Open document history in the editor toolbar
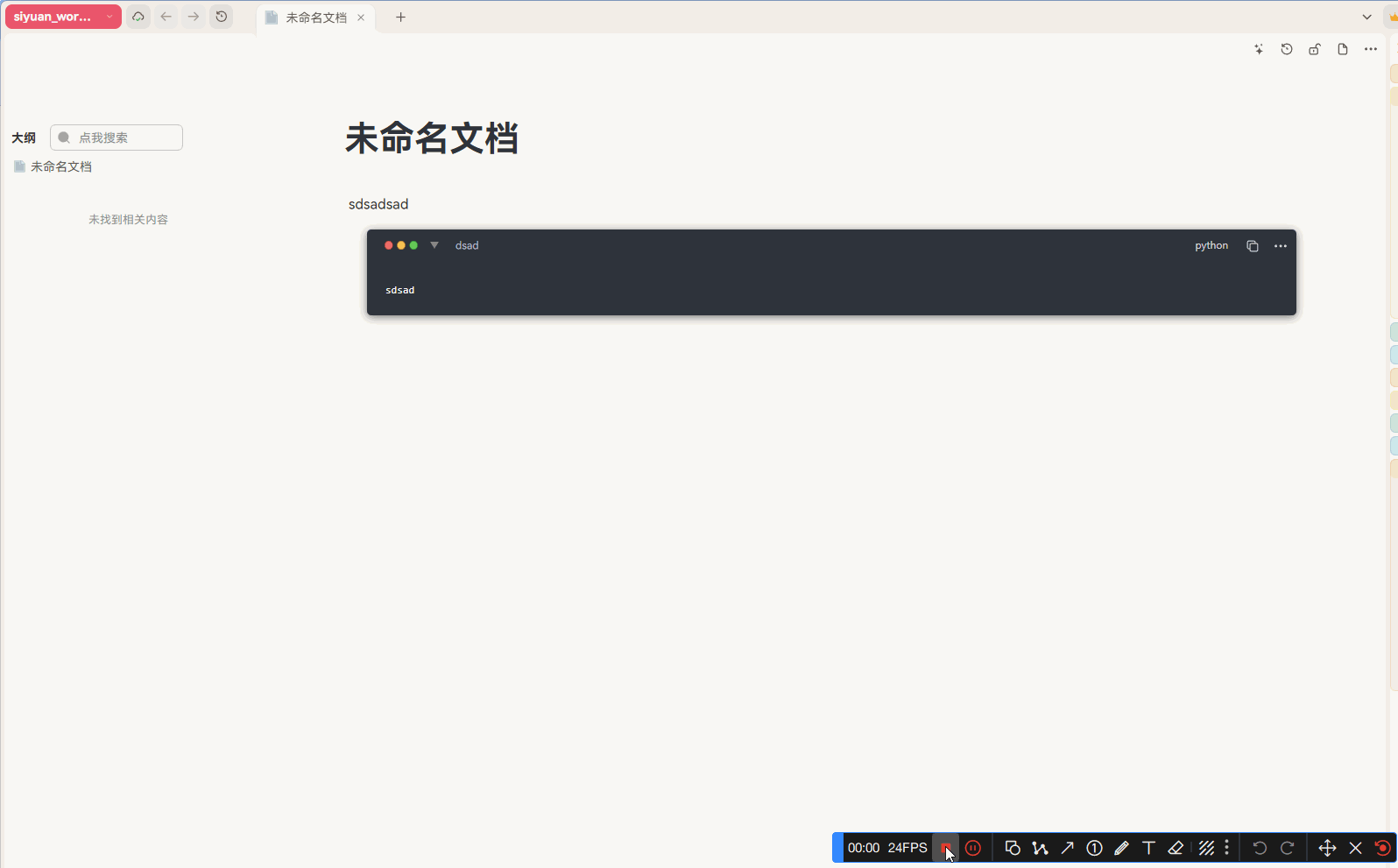 click(1287, 49)
